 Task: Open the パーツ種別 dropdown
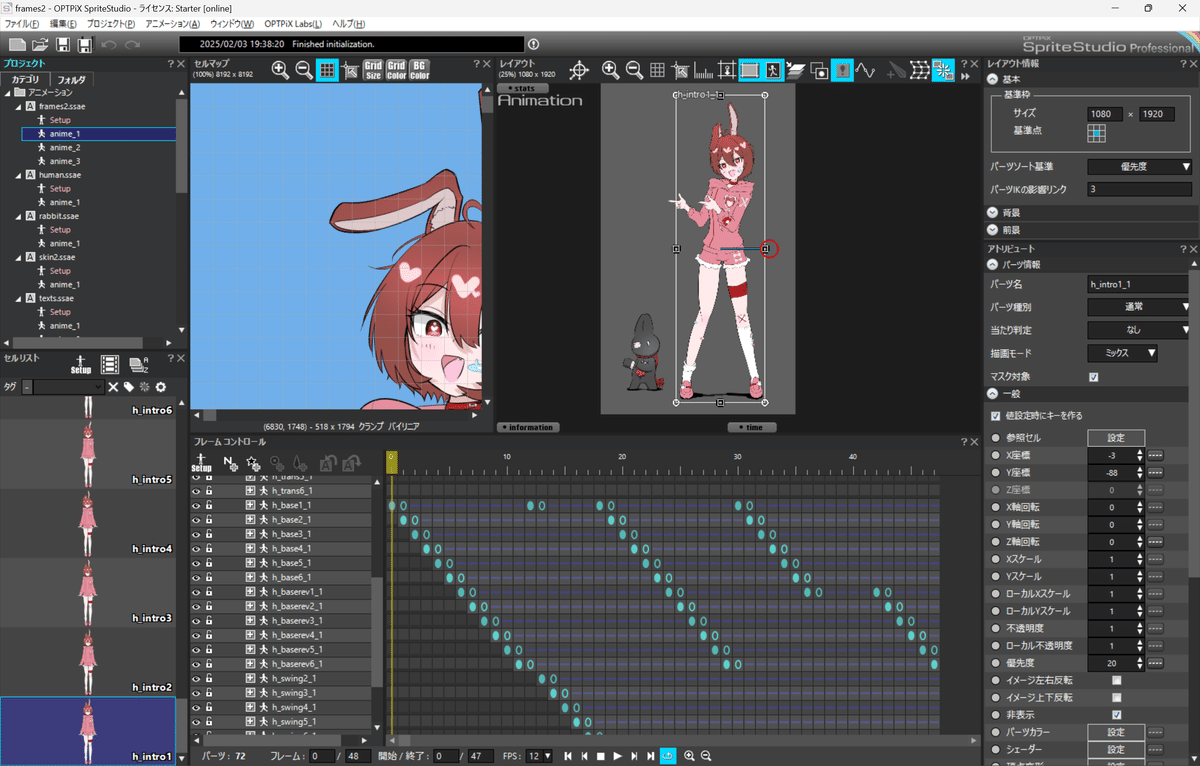(x=1139, y=307)
